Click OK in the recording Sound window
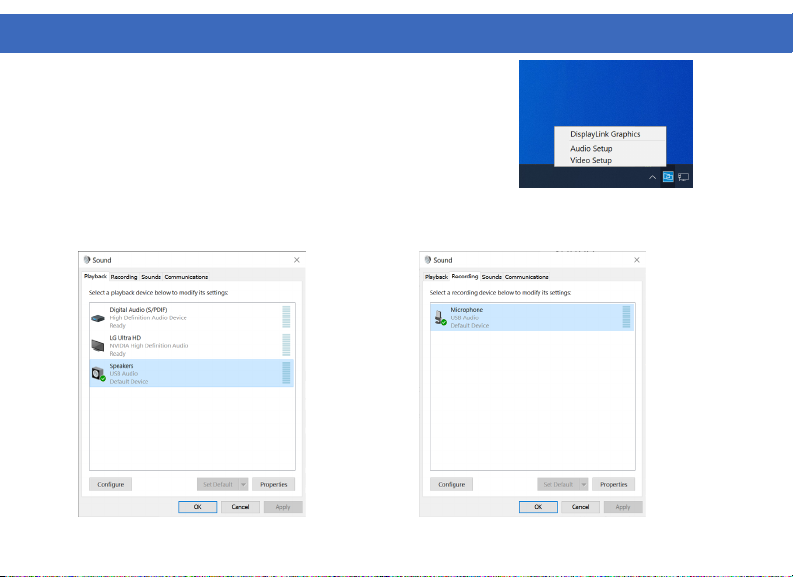The width and height of the screenshot is (793, 577). [x=538, y=507]
